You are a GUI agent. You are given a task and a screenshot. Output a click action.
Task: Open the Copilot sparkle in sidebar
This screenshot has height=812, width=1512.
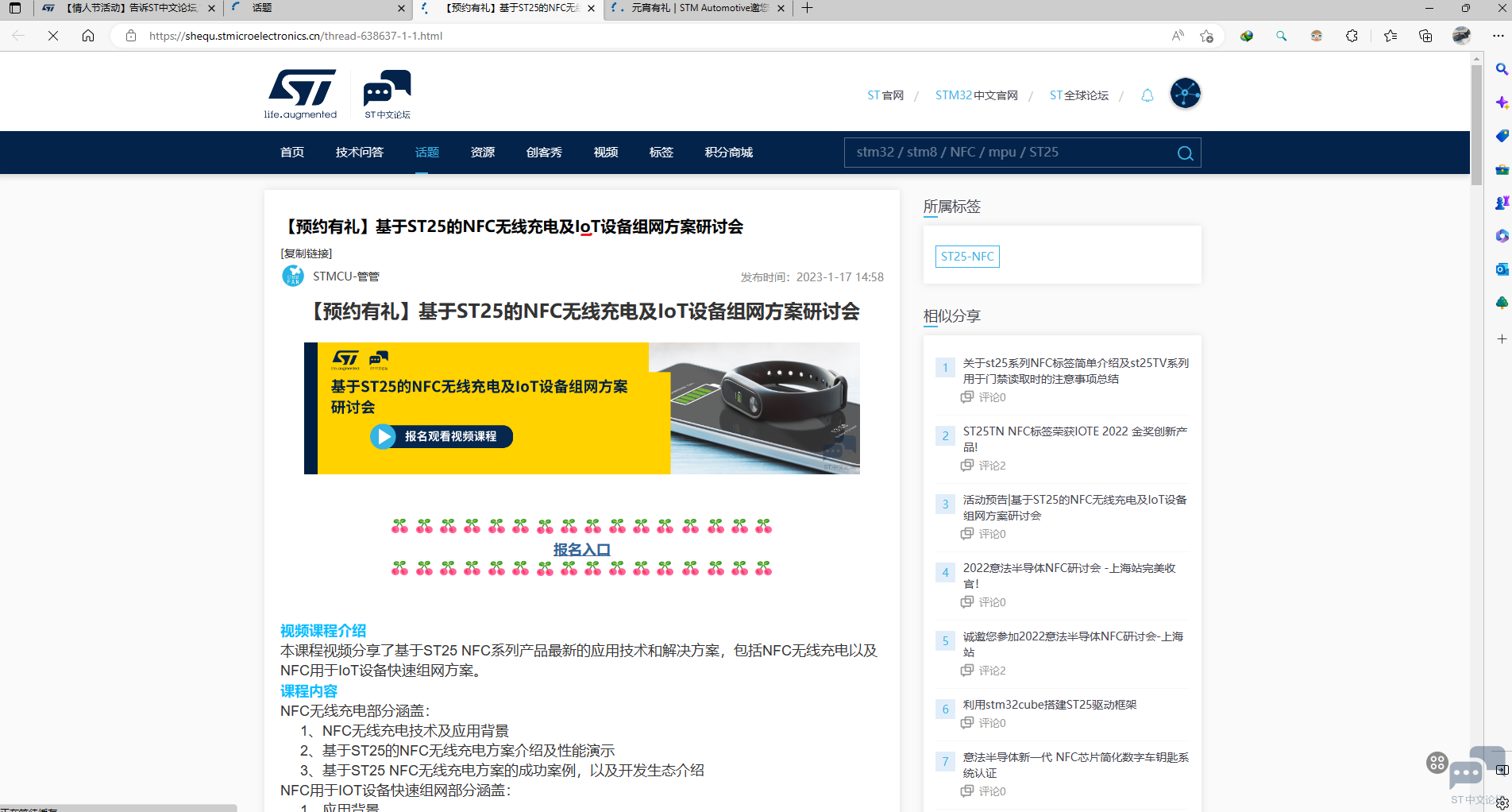[x=1502, y=102]
